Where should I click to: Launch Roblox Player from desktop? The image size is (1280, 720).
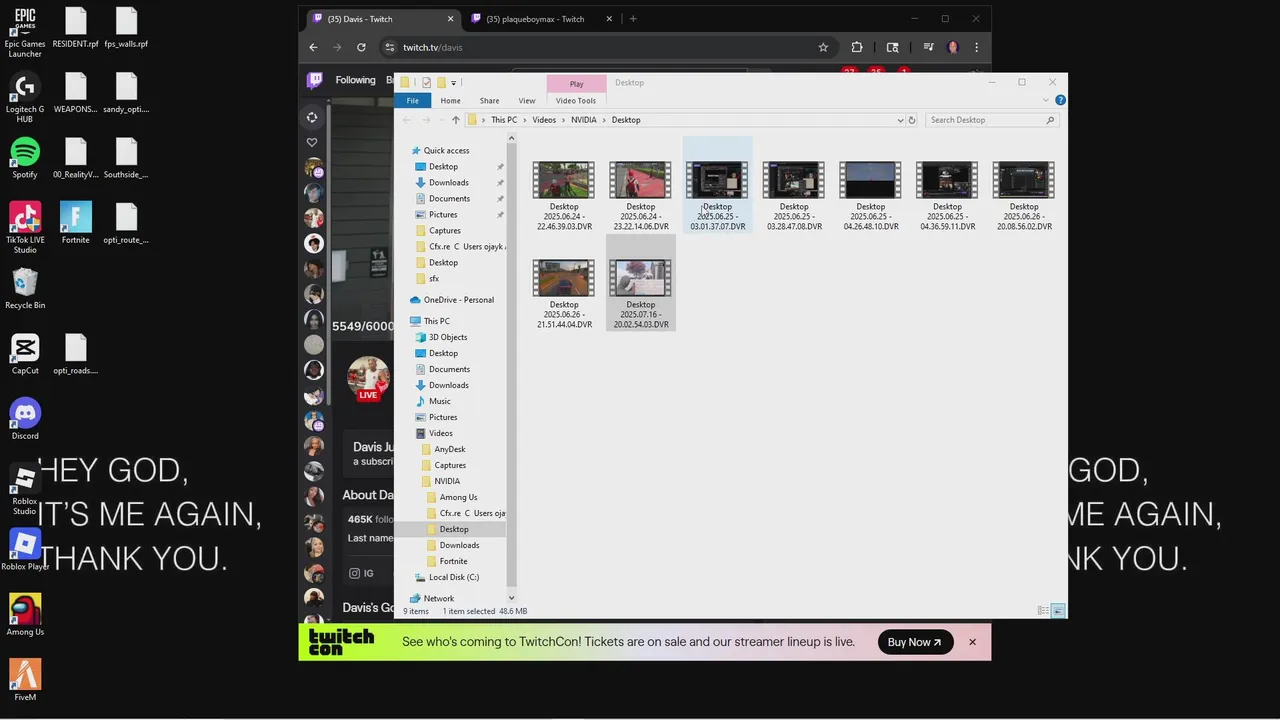pos(25,550)
